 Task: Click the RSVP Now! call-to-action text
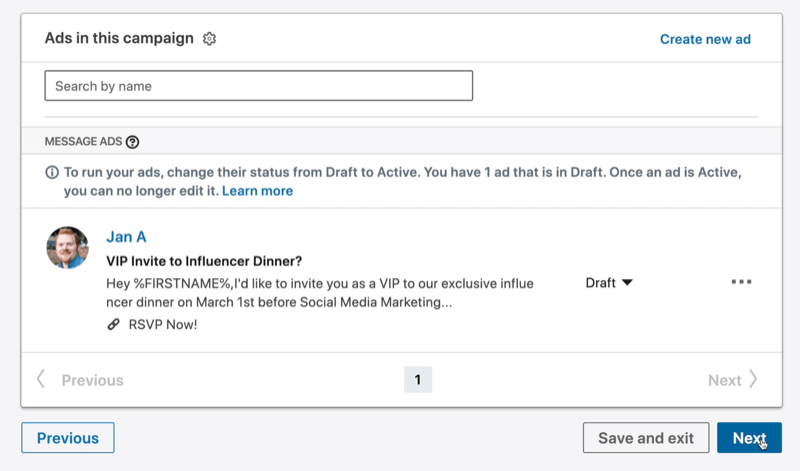click(x=163, y=325)
